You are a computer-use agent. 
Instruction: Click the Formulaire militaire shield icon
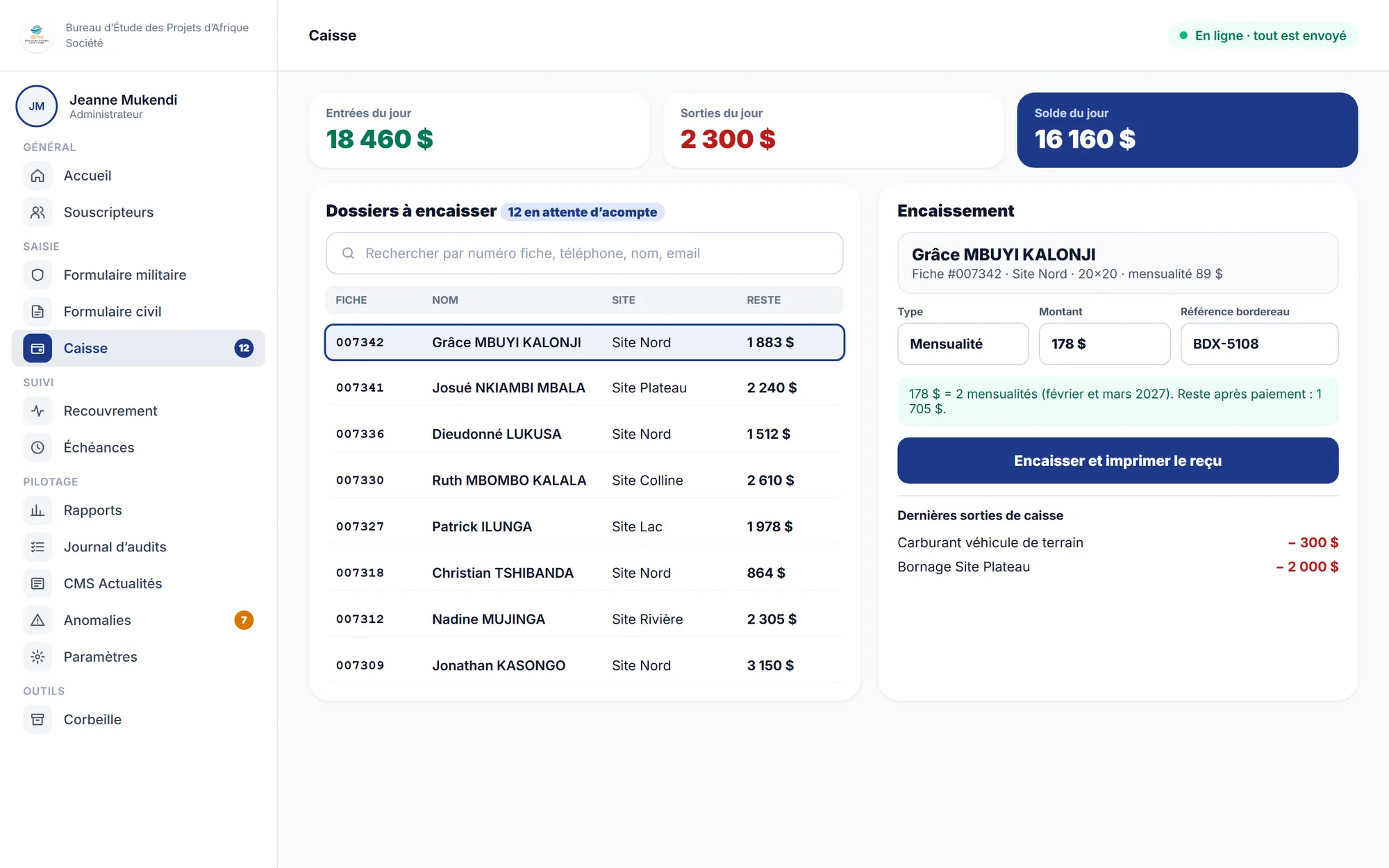[38, 275]
